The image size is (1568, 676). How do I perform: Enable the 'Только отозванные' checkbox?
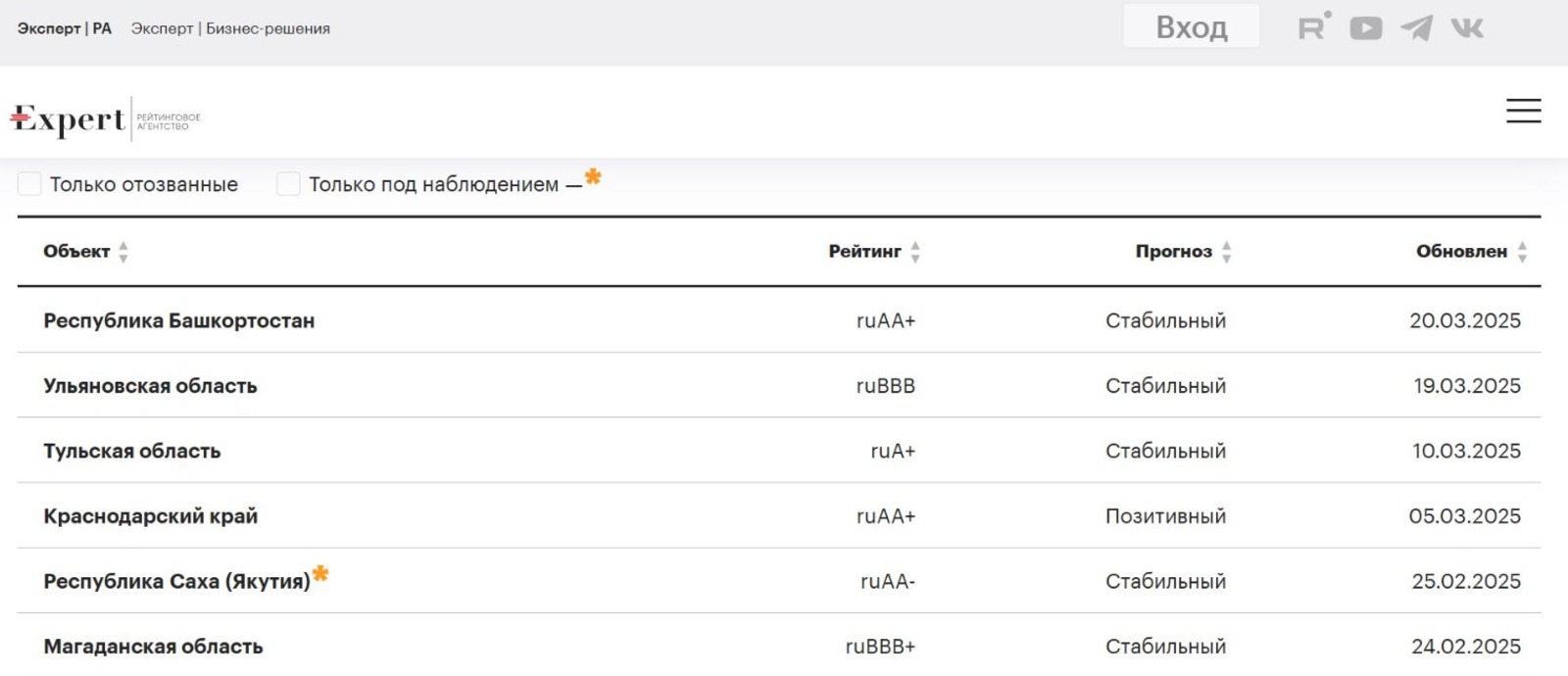[30, 184]
